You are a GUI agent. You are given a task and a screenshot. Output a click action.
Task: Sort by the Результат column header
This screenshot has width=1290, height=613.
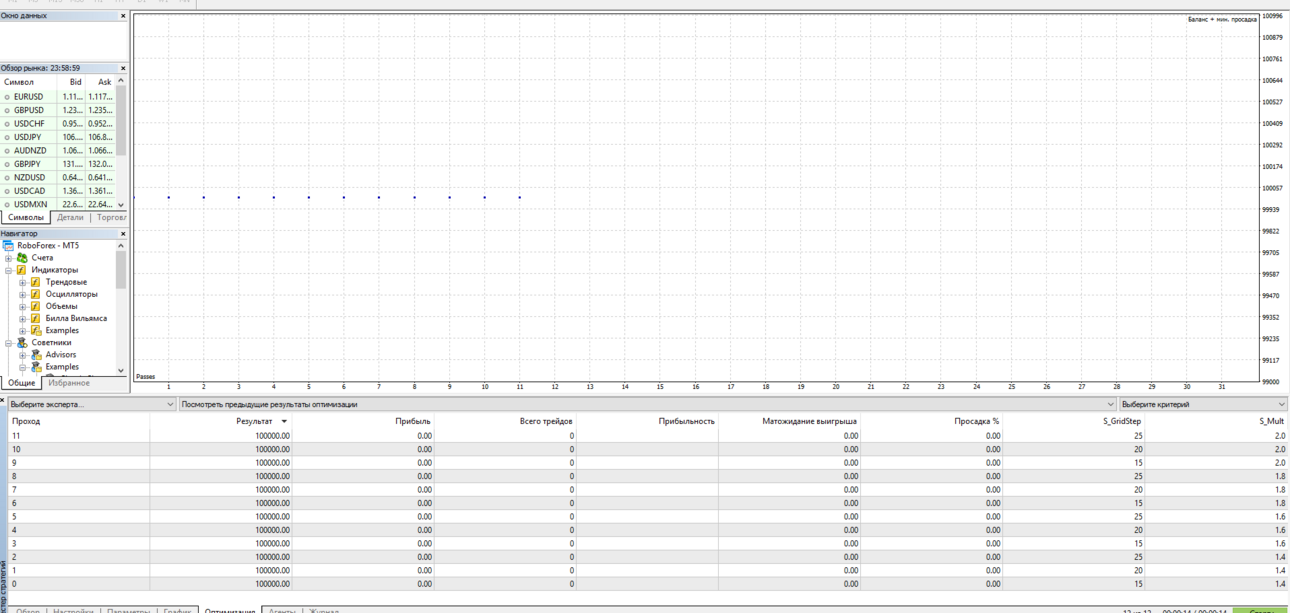coord(220,421)
